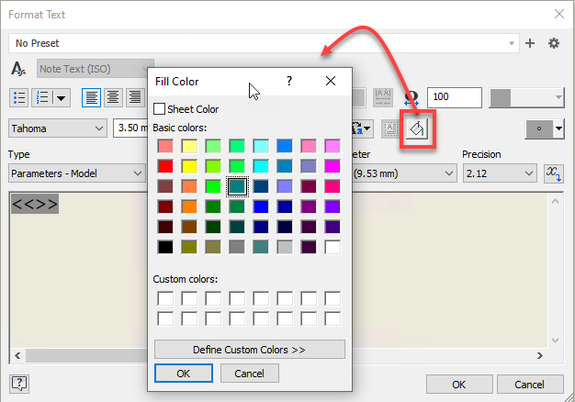Click the help icon at bottom left
Viewport: 575px width, 402px height.
[19, 384]
